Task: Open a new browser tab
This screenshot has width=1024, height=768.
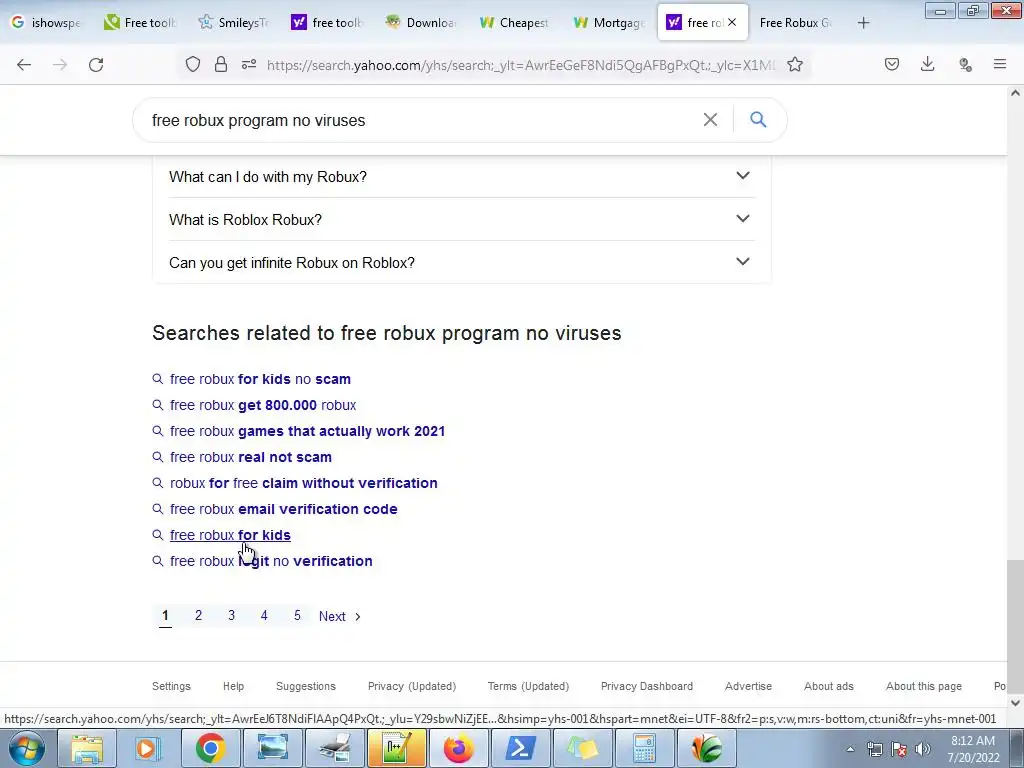Action: pyautogui.click(x=863, y=23)
